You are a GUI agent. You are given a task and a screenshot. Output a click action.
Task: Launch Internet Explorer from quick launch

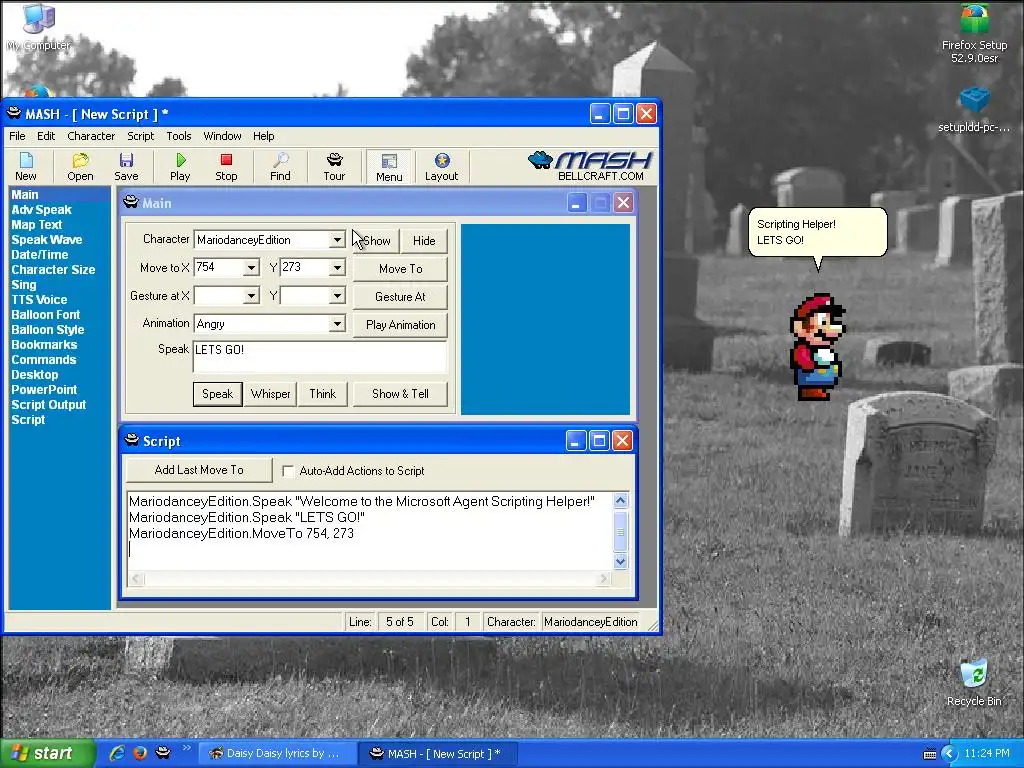click(117, 753)
